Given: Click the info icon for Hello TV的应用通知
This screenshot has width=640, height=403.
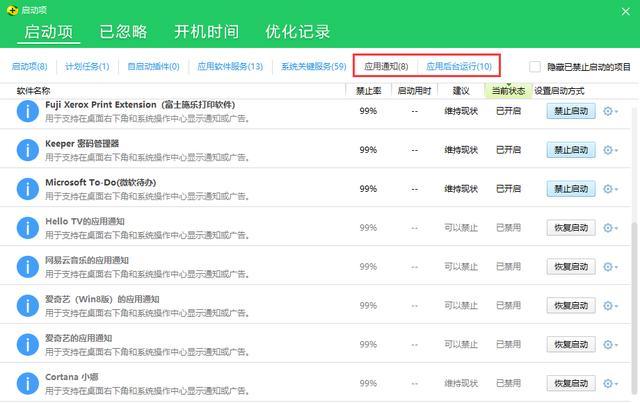Looking at the screenshot, I should point(27,228).
